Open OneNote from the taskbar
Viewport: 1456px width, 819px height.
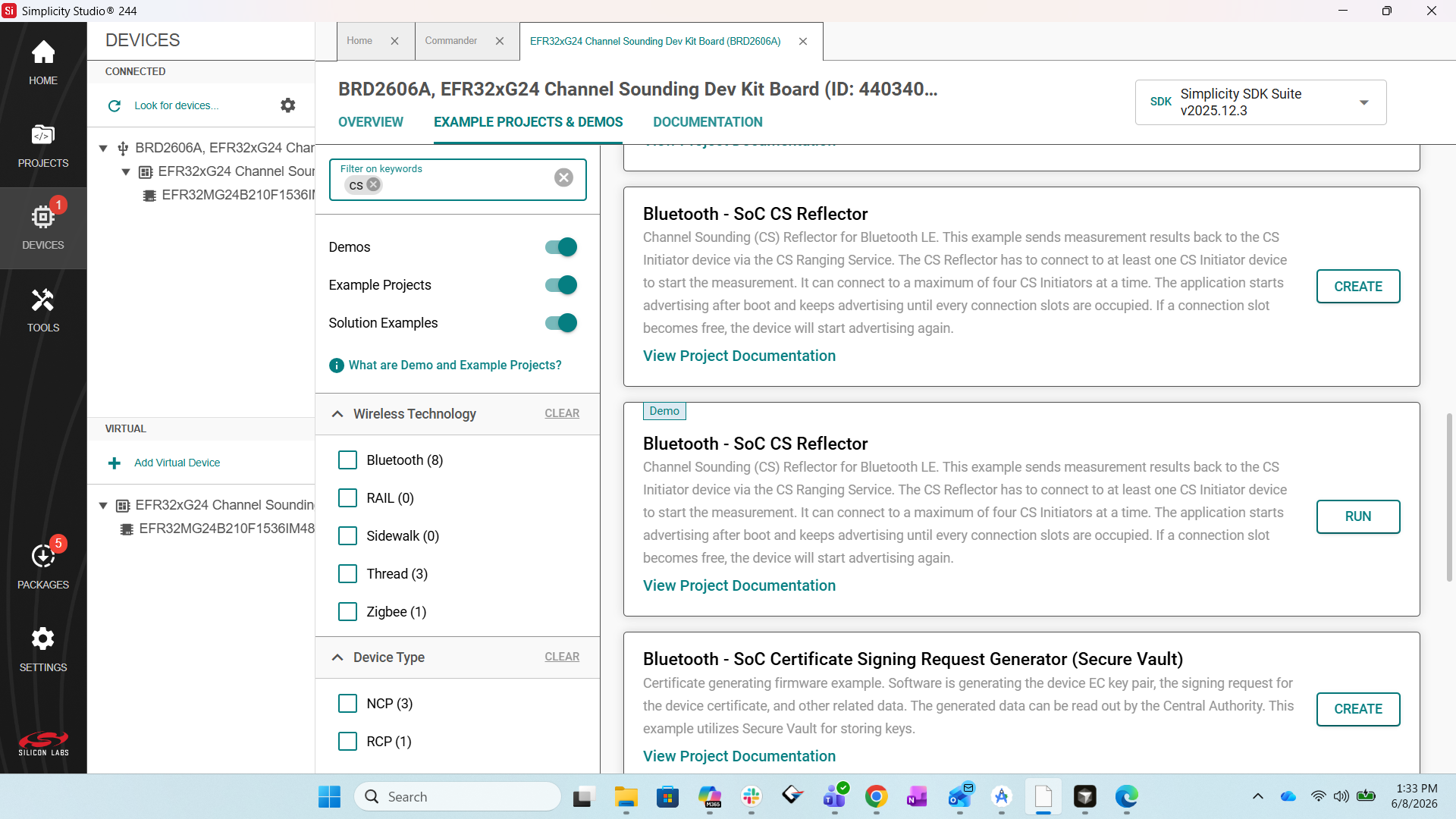tap(917, 796)
